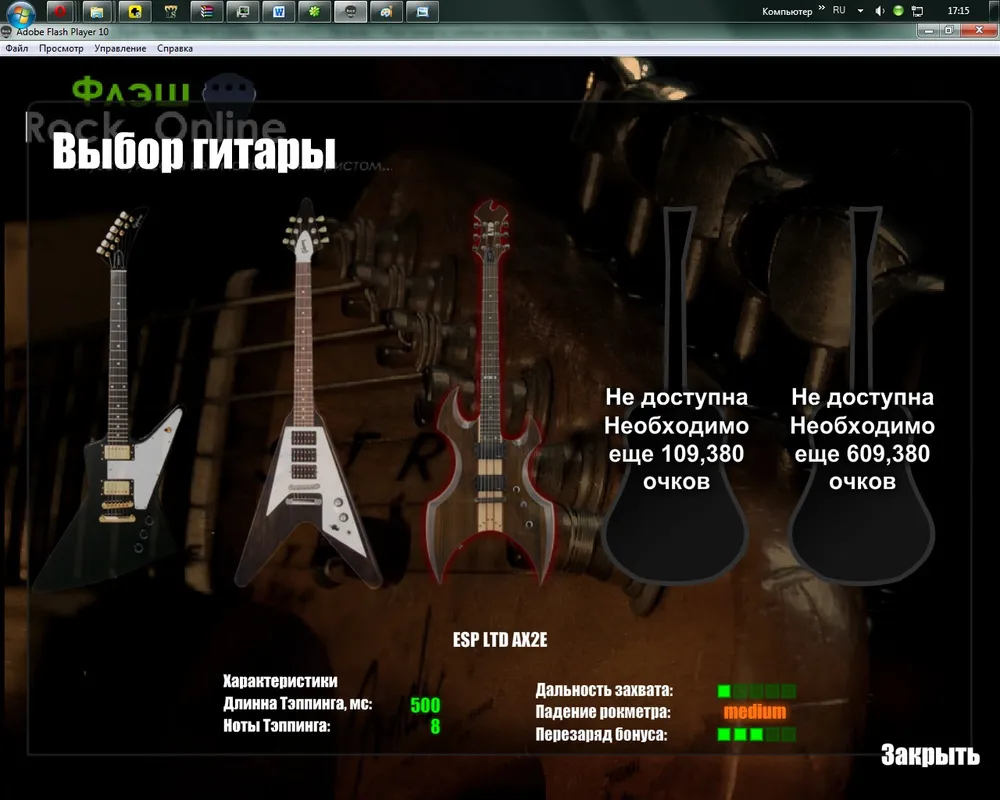1000x800 pixels.
Task: Click the orange medium value
Action: (754, 712)
